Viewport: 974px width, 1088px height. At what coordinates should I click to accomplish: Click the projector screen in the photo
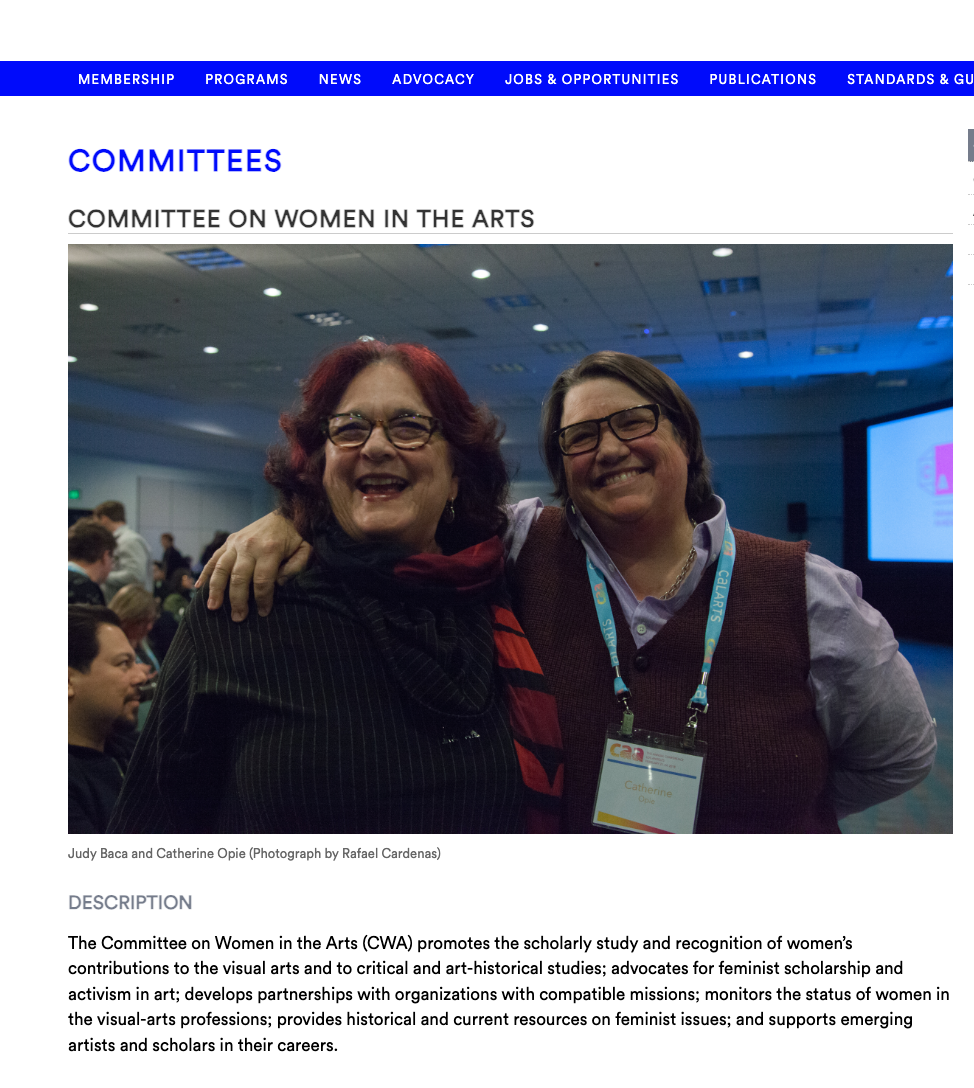pos(909,484)
